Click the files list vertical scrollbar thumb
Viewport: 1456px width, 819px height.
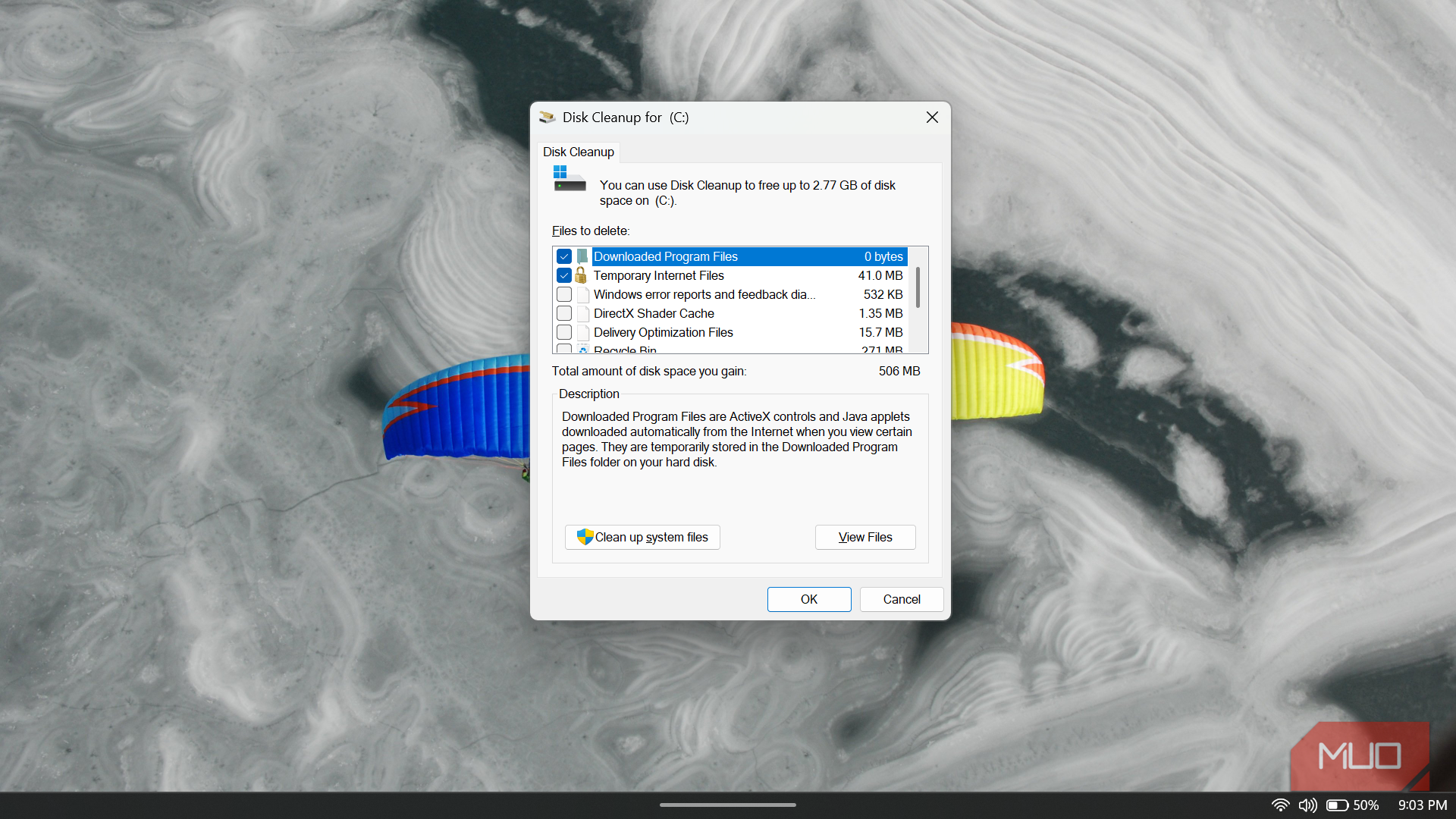918,287
